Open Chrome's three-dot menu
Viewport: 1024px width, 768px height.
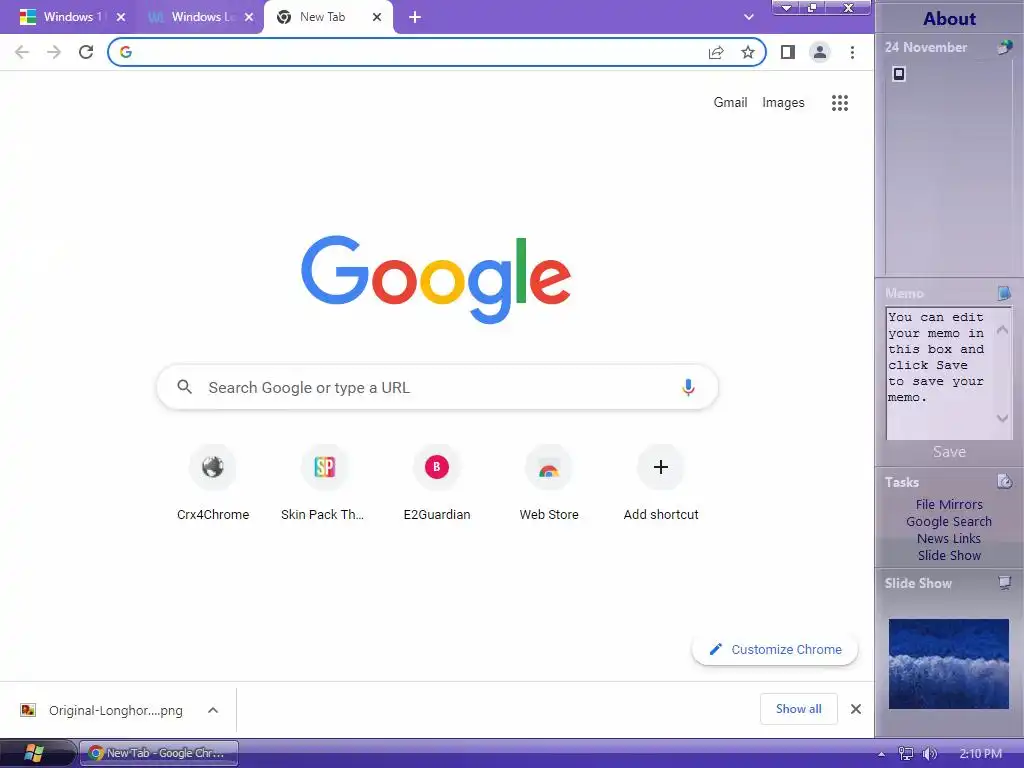click(852, 52)
